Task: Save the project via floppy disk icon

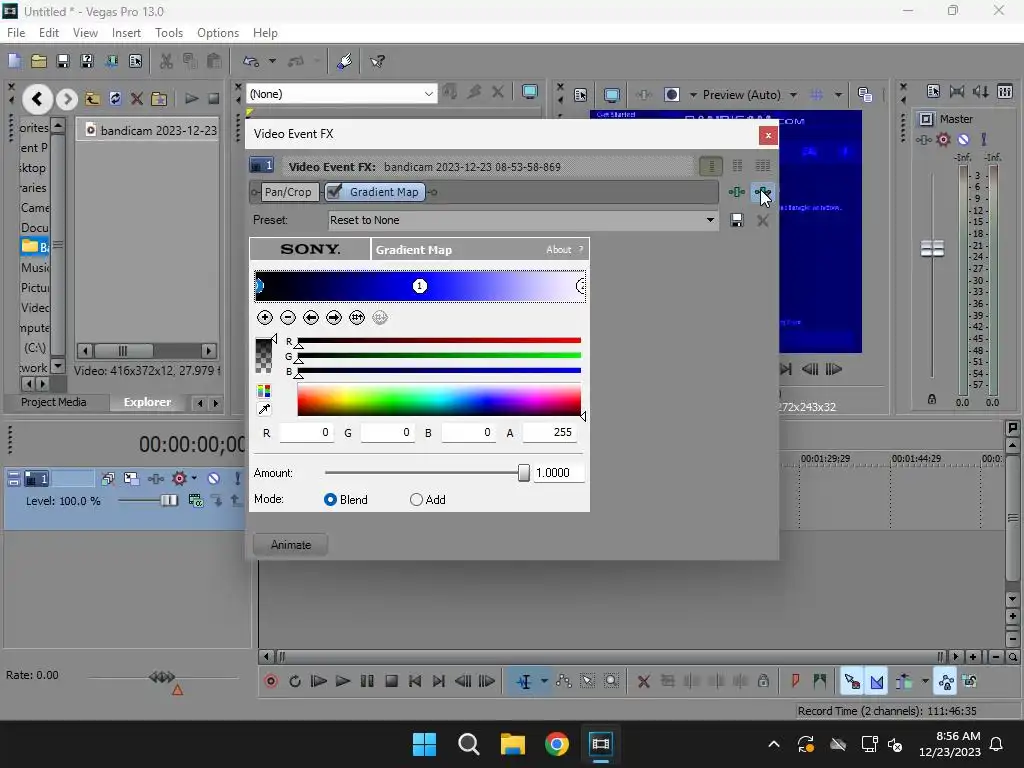Action: (63, 61)
